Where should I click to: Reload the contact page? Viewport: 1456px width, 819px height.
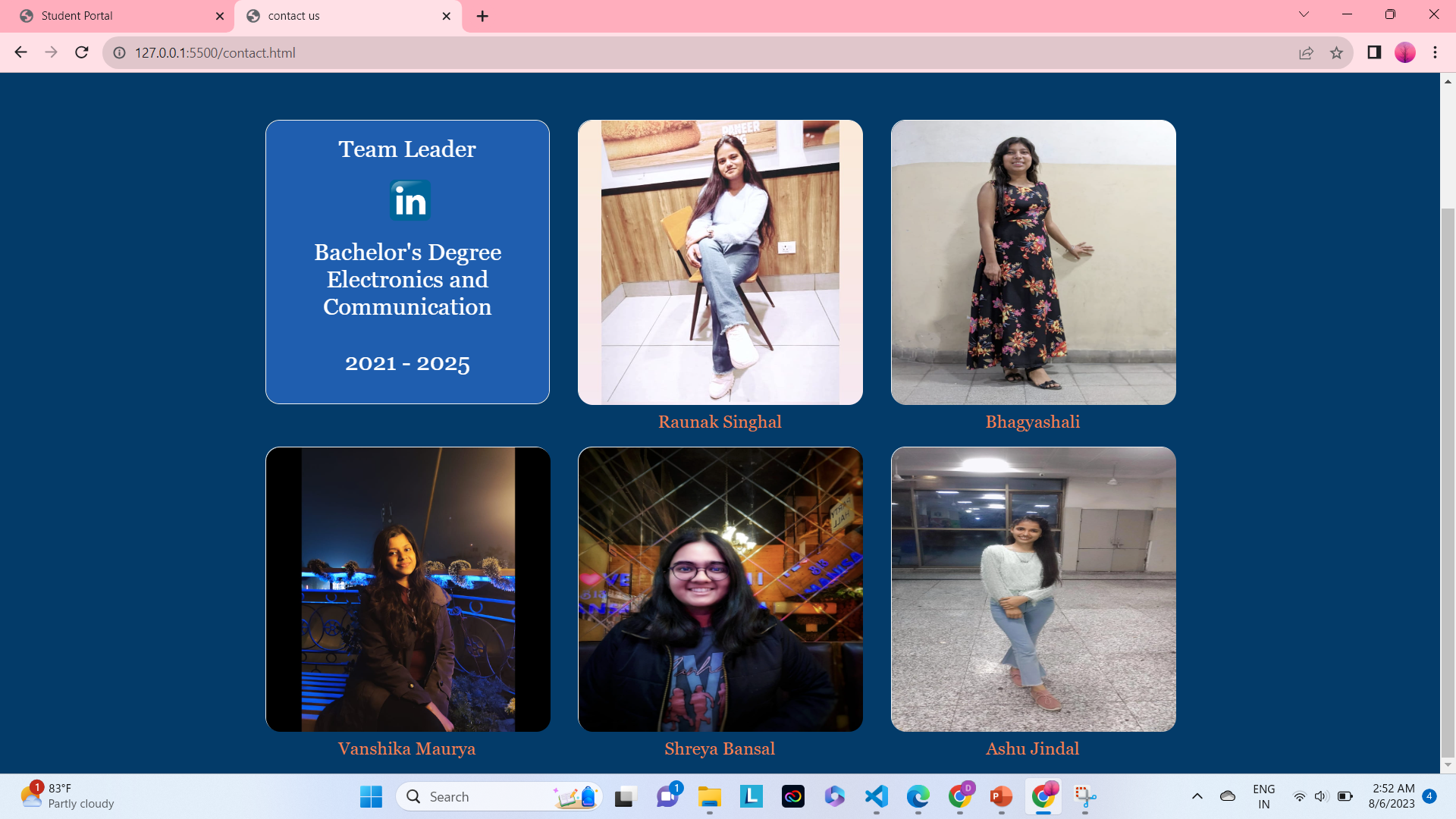coord(80,52)
